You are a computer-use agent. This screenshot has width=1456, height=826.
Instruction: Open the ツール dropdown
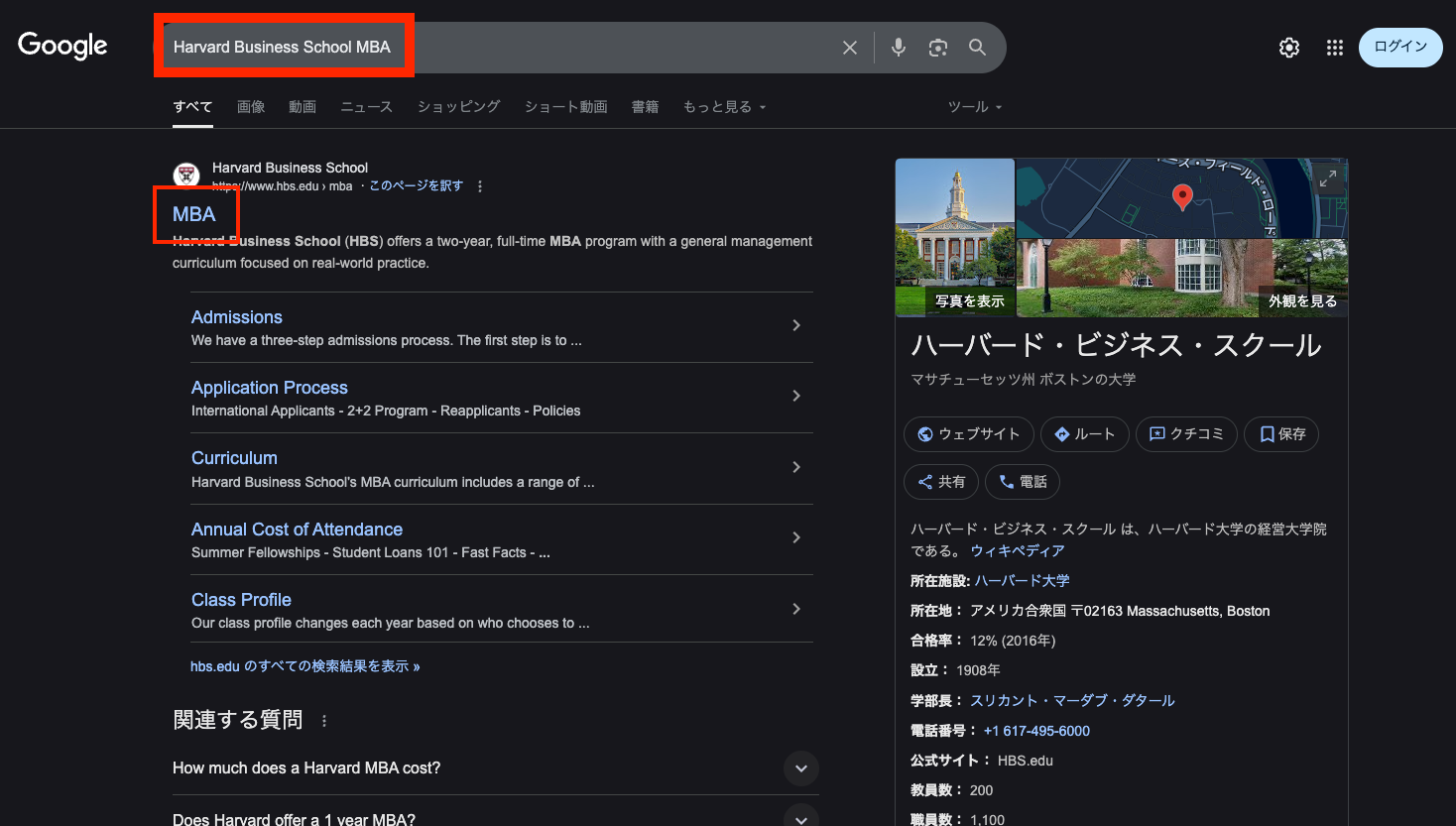(975, 107)
